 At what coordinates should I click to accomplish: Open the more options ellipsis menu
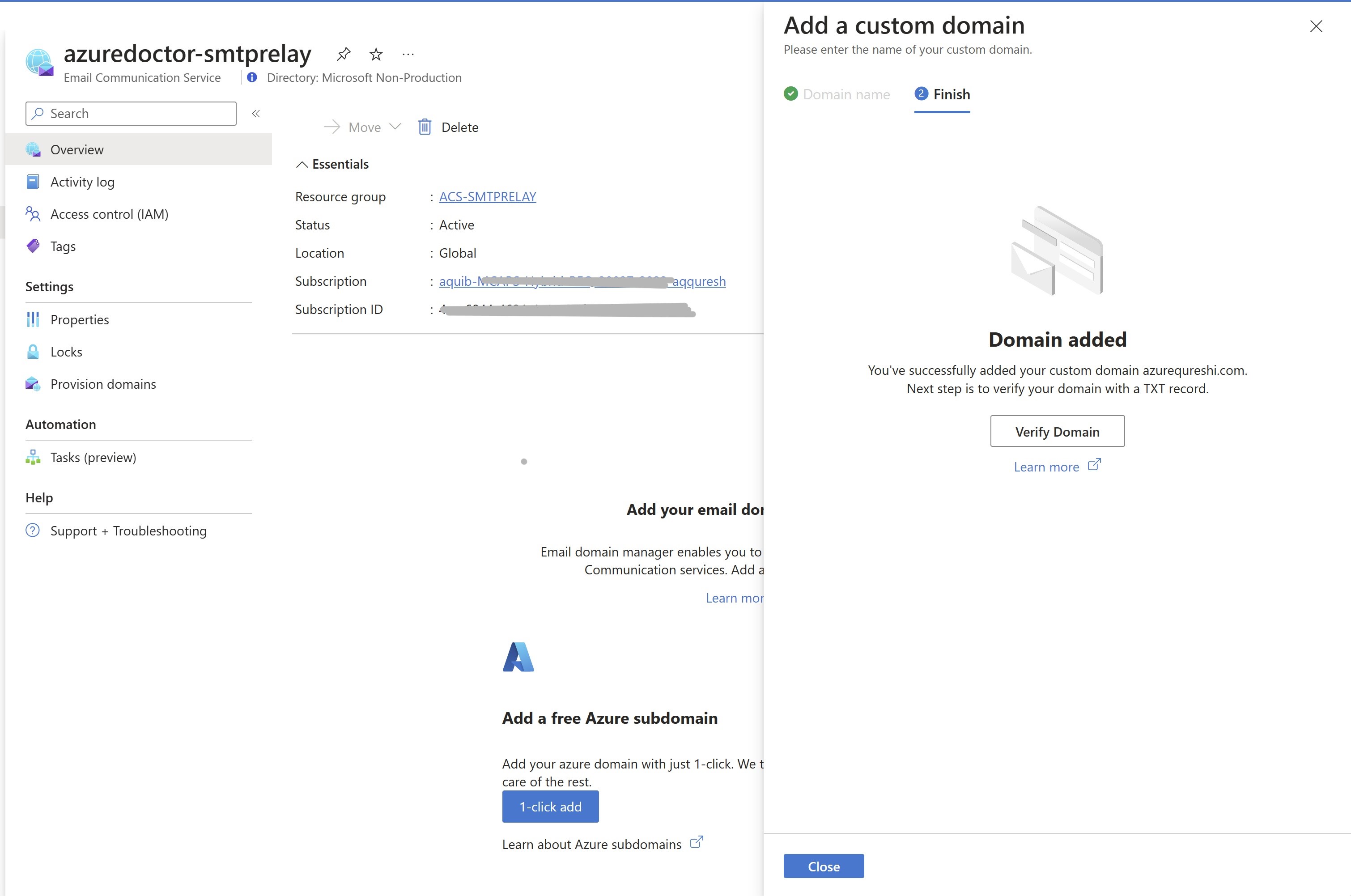408,54
